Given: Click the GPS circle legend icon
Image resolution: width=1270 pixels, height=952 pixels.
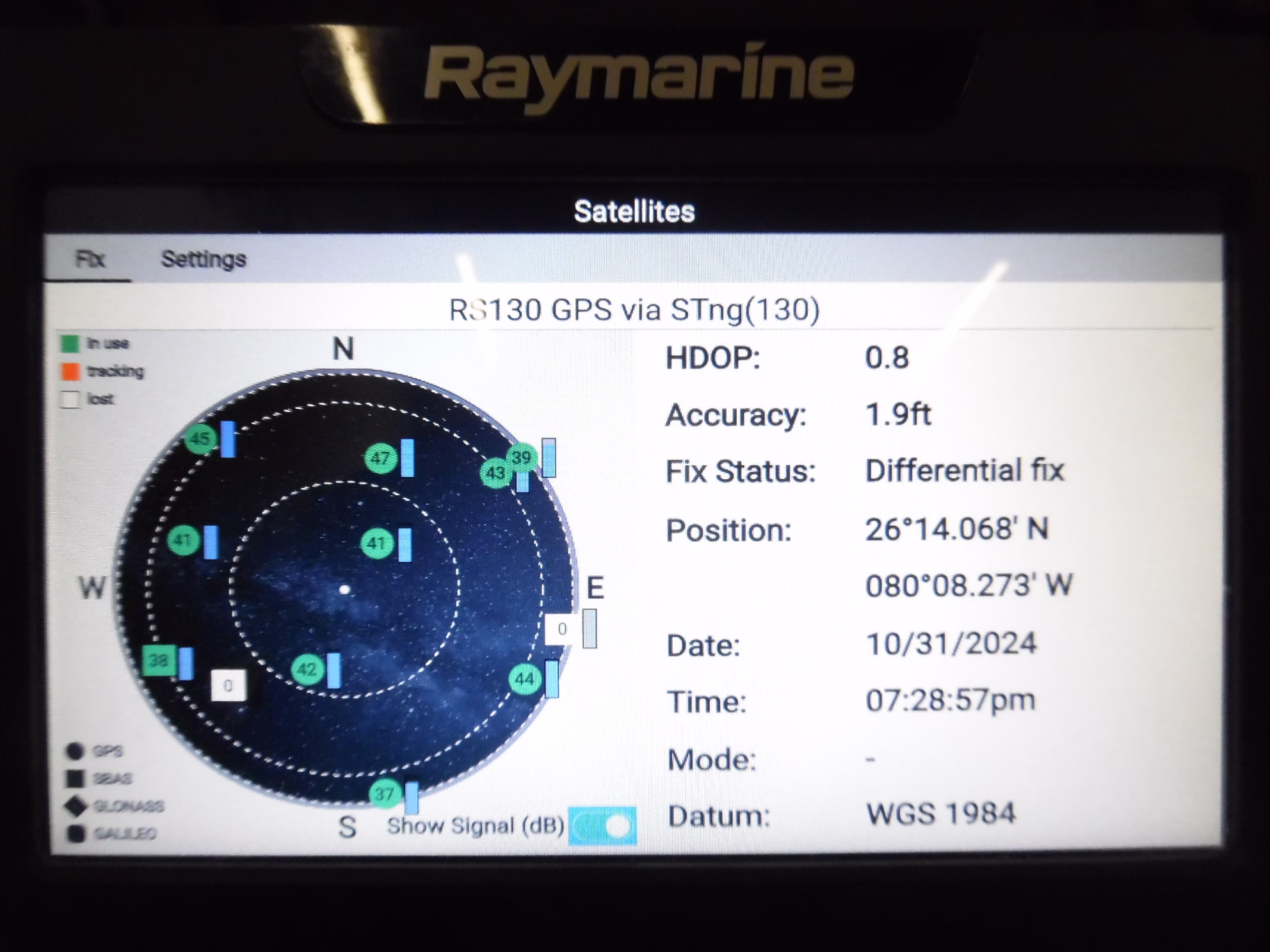Looking at the screenshot, I should [x=75, y=751].
